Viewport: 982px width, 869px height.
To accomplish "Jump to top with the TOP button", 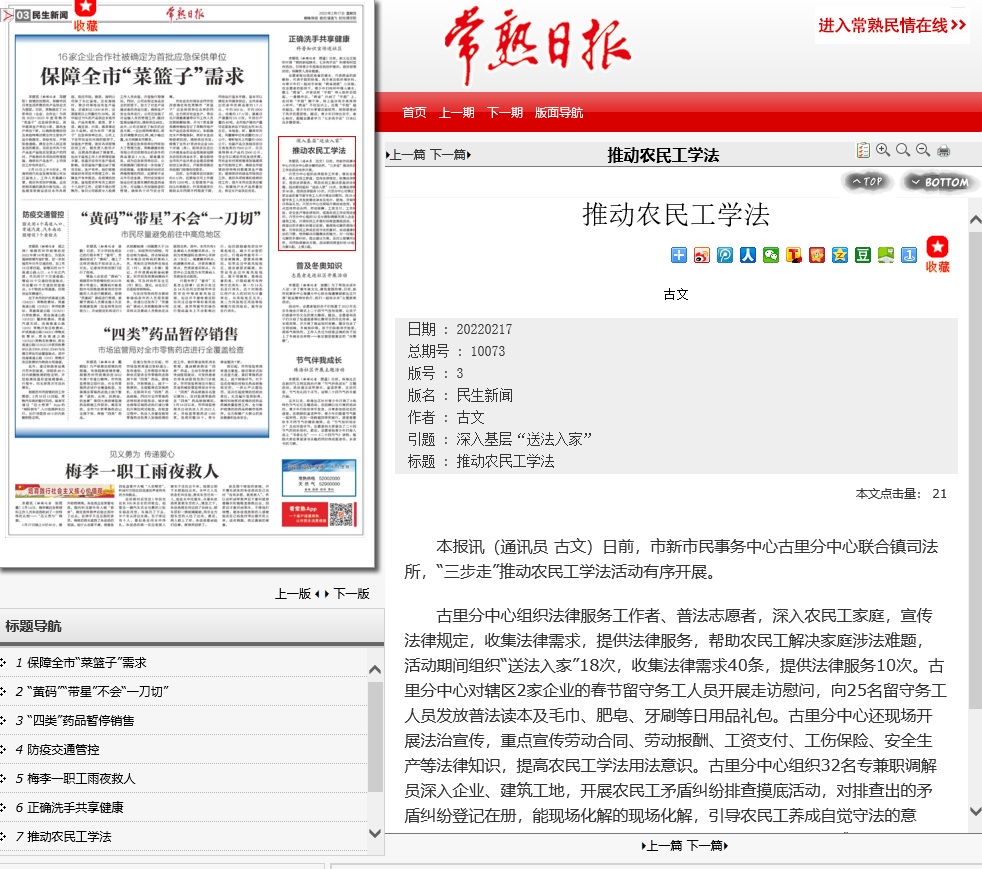I will pos(867,182).
